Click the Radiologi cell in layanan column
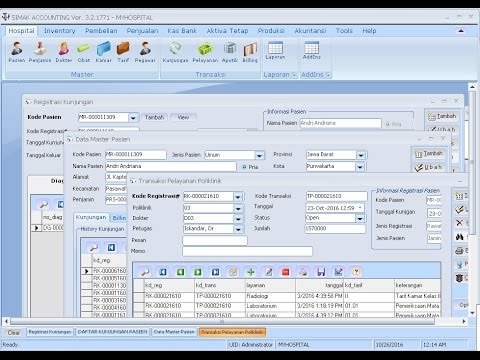480x360 pixels. pos(270,296)
